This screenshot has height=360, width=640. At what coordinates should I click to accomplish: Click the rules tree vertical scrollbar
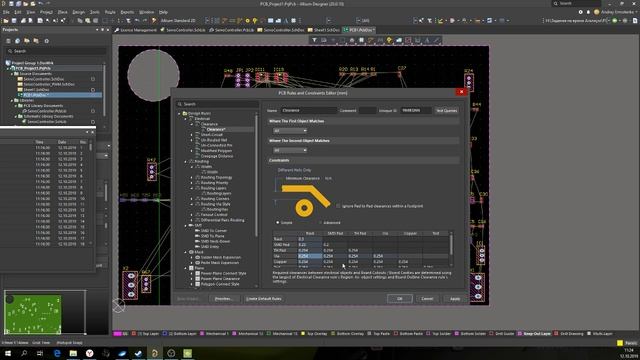256,176
